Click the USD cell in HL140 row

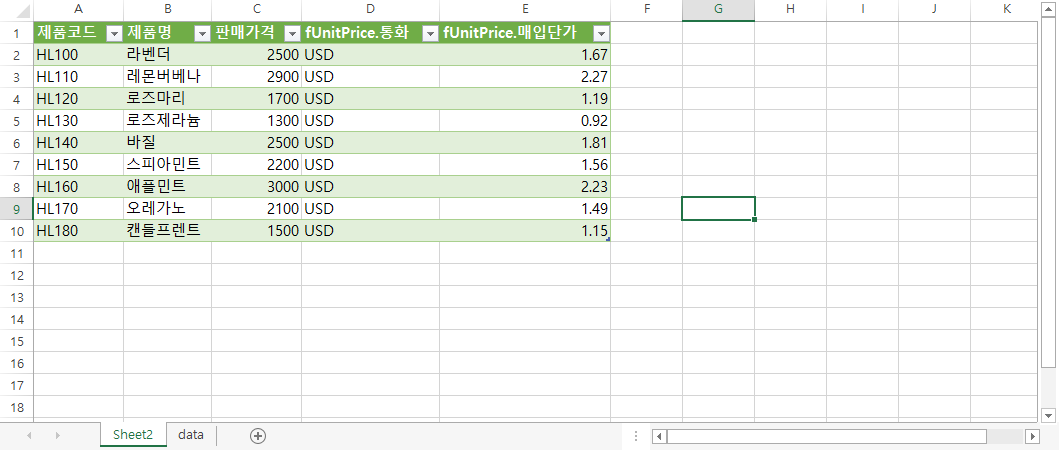(x=371, y=143)
